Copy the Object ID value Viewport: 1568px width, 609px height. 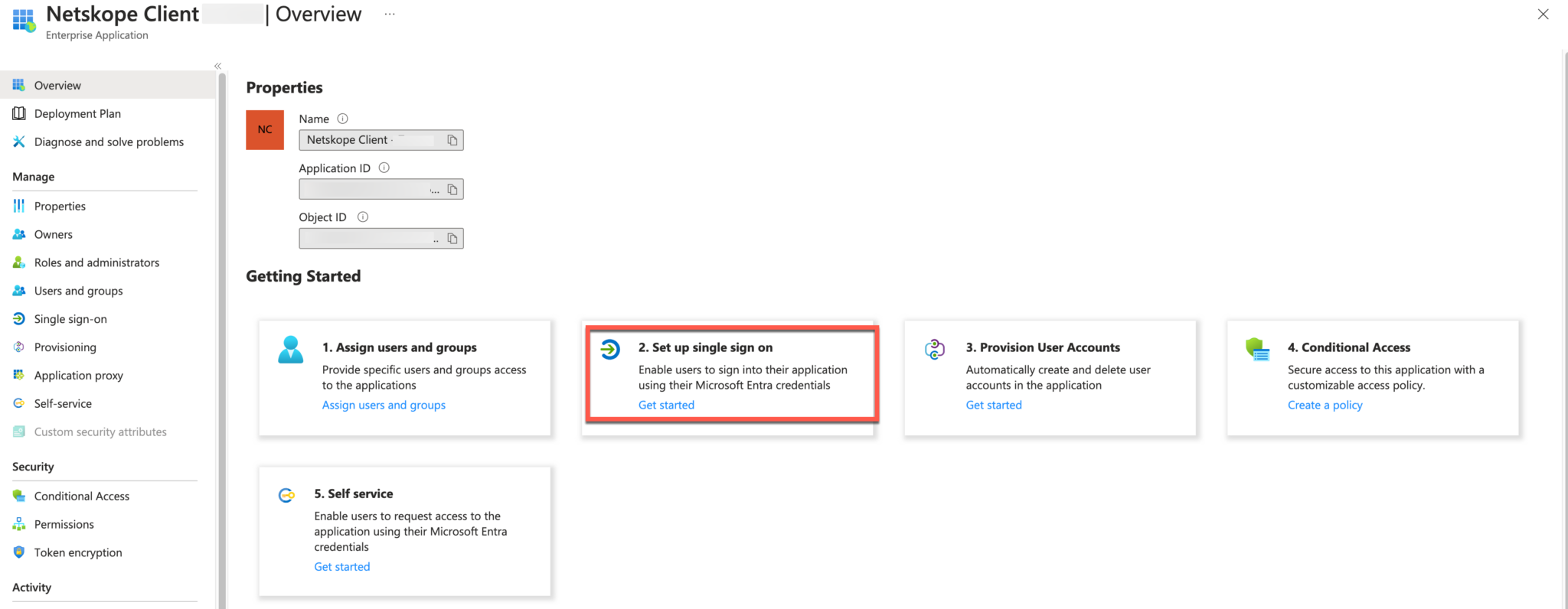pyautogui.click(x=452, y=239)
